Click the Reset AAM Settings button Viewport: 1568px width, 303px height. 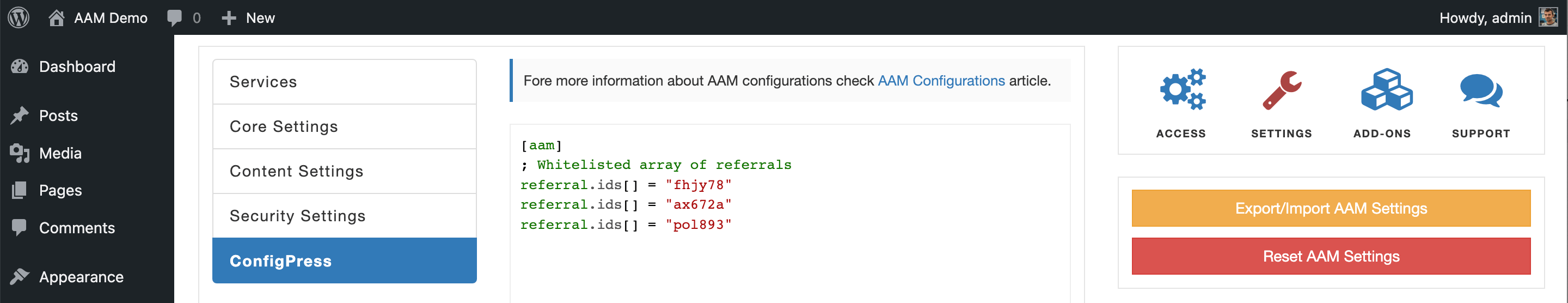coord(1331,256)
